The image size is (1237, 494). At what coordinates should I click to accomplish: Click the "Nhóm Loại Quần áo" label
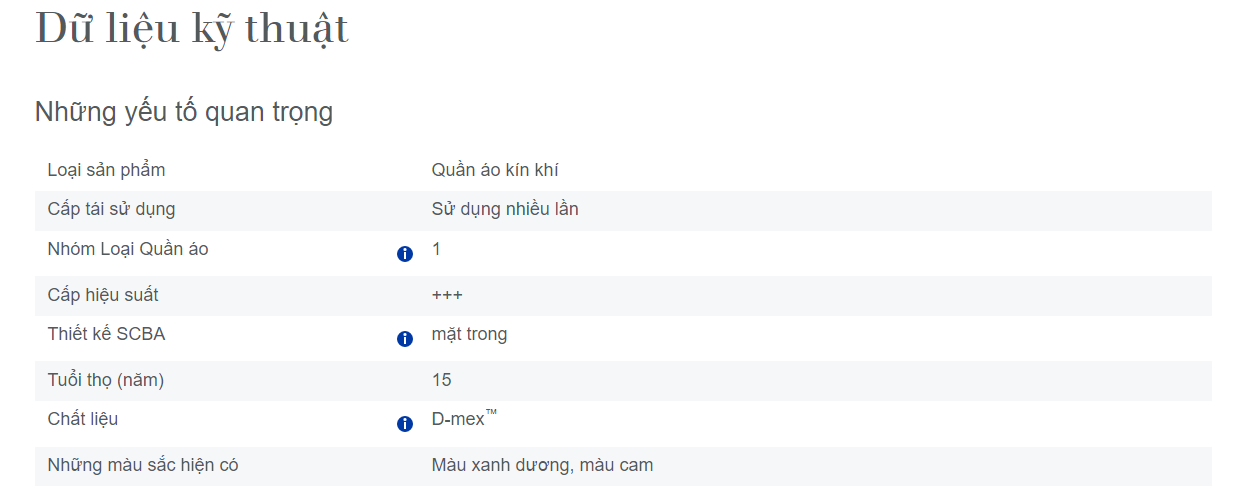(128, 249)
